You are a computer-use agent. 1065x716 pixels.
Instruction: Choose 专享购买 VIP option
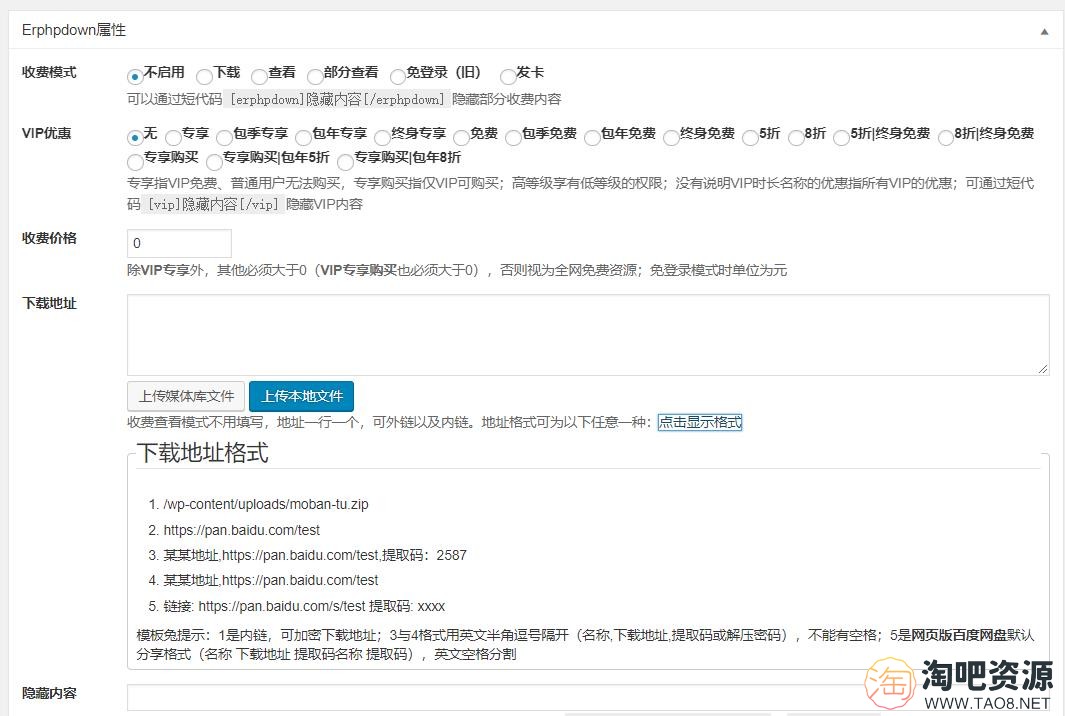click(x=134, y=162)
